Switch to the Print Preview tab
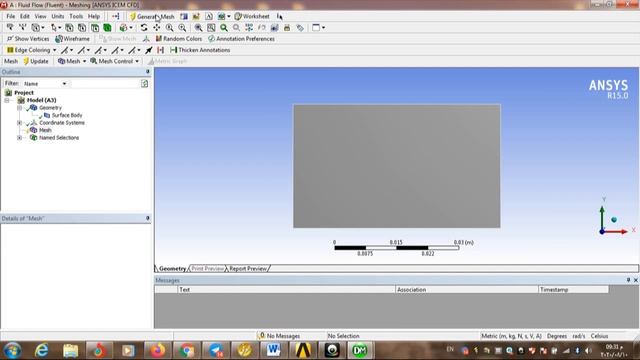Screen dimensions: 640x360 click(x=207, y=269)
